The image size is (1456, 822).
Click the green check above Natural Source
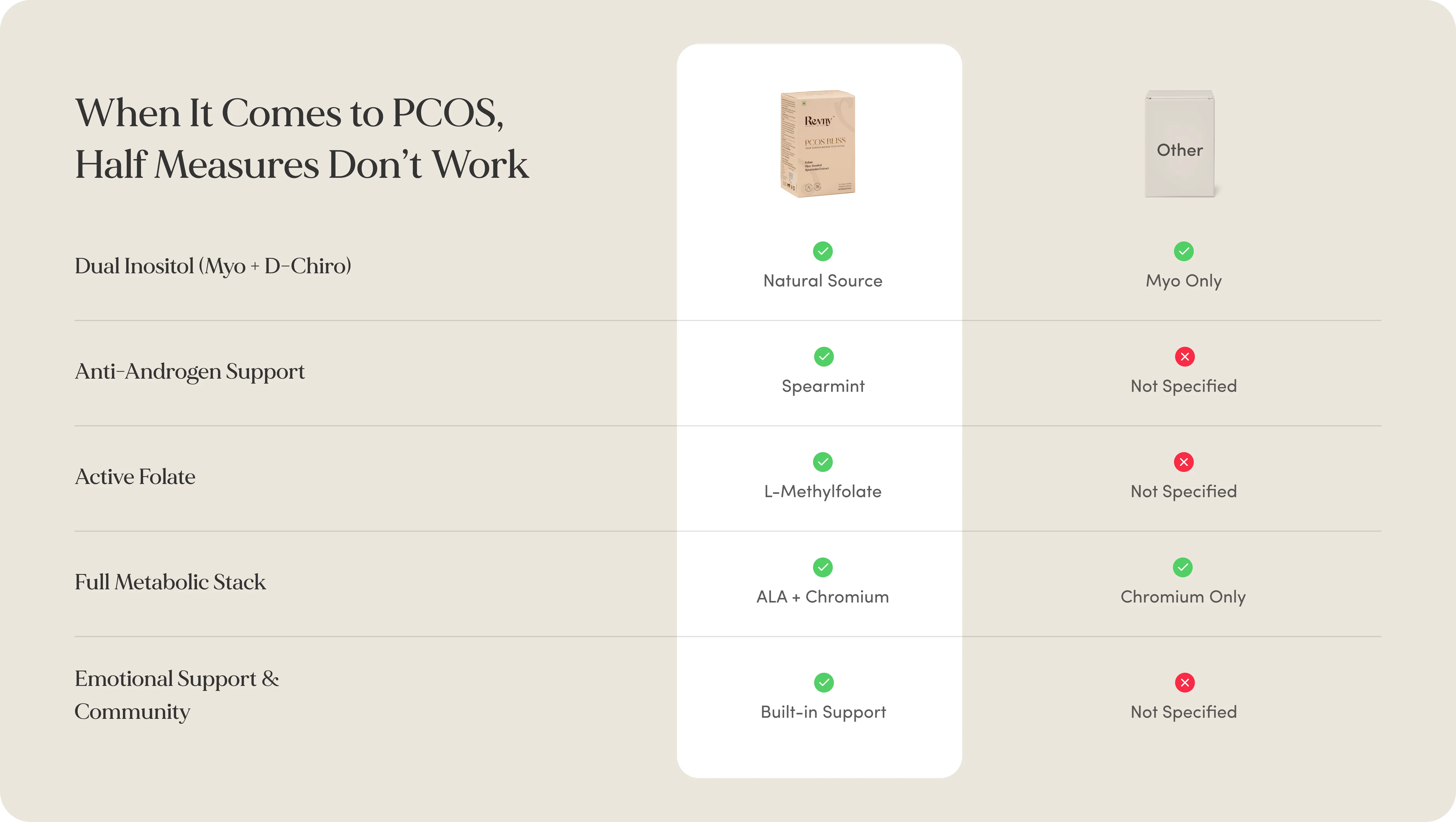click(822, 251)
